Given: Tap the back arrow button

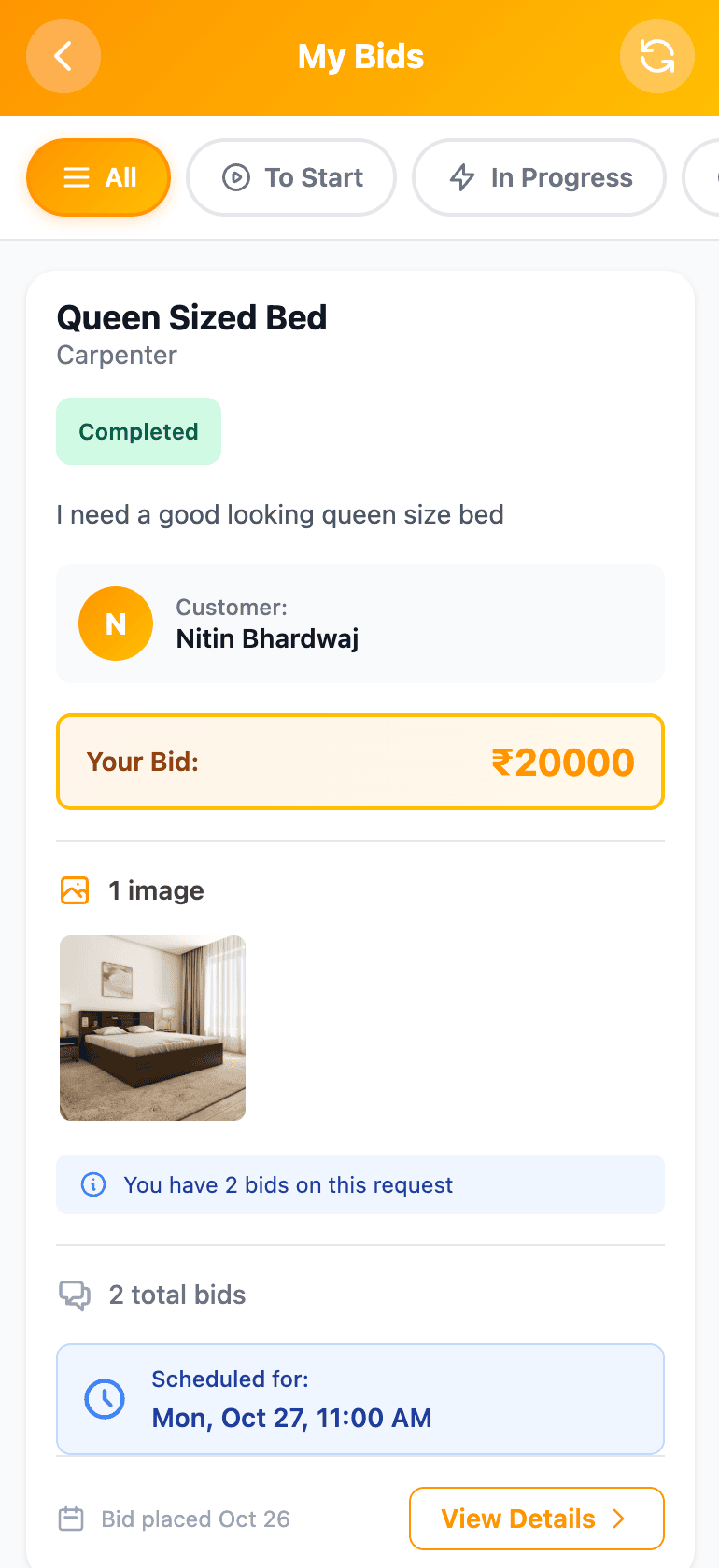Looking at the screenshot, I should [63, 56].
